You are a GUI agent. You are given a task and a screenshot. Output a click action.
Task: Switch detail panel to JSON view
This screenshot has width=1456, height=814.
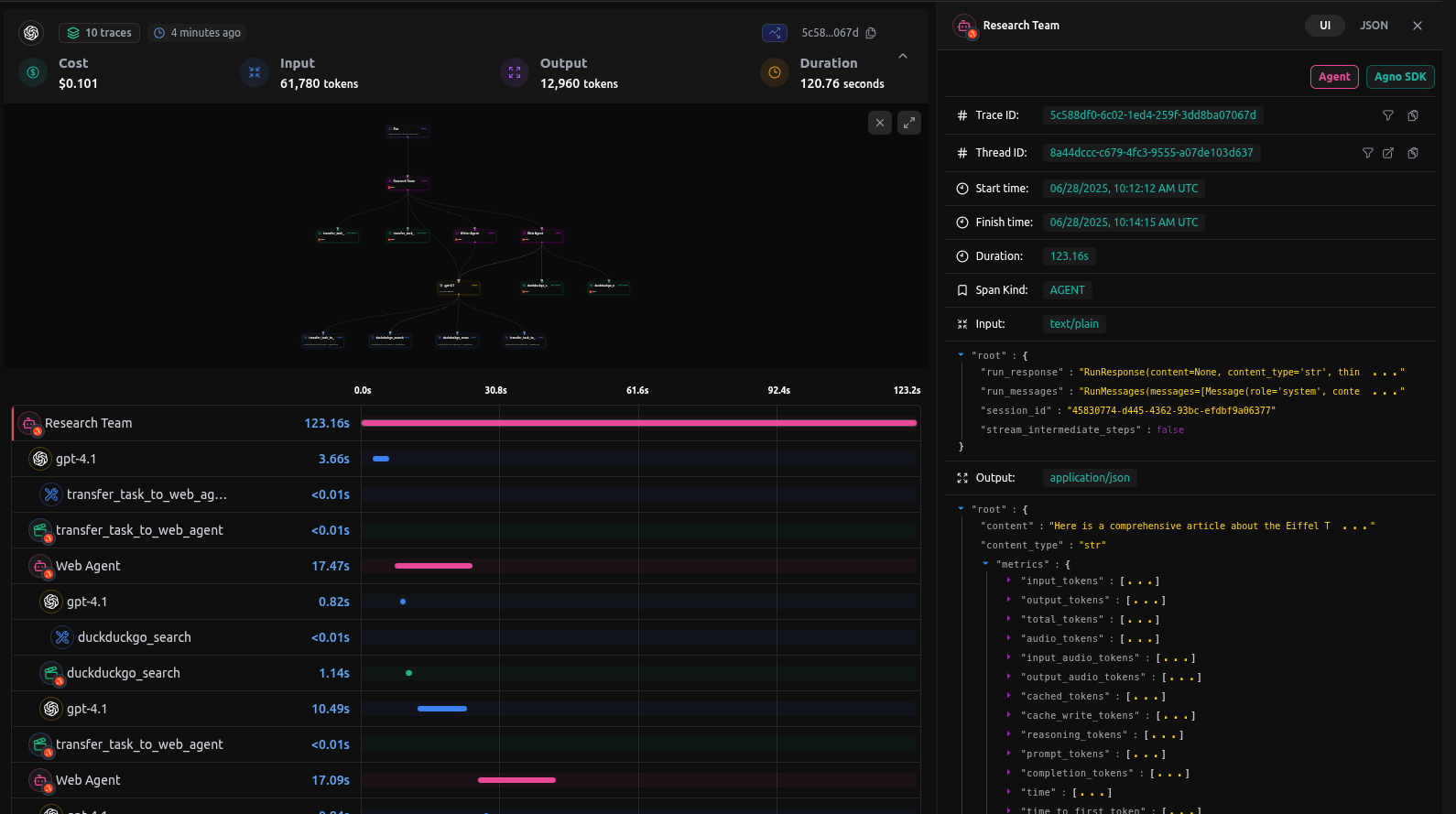[x=1374, y=26]
